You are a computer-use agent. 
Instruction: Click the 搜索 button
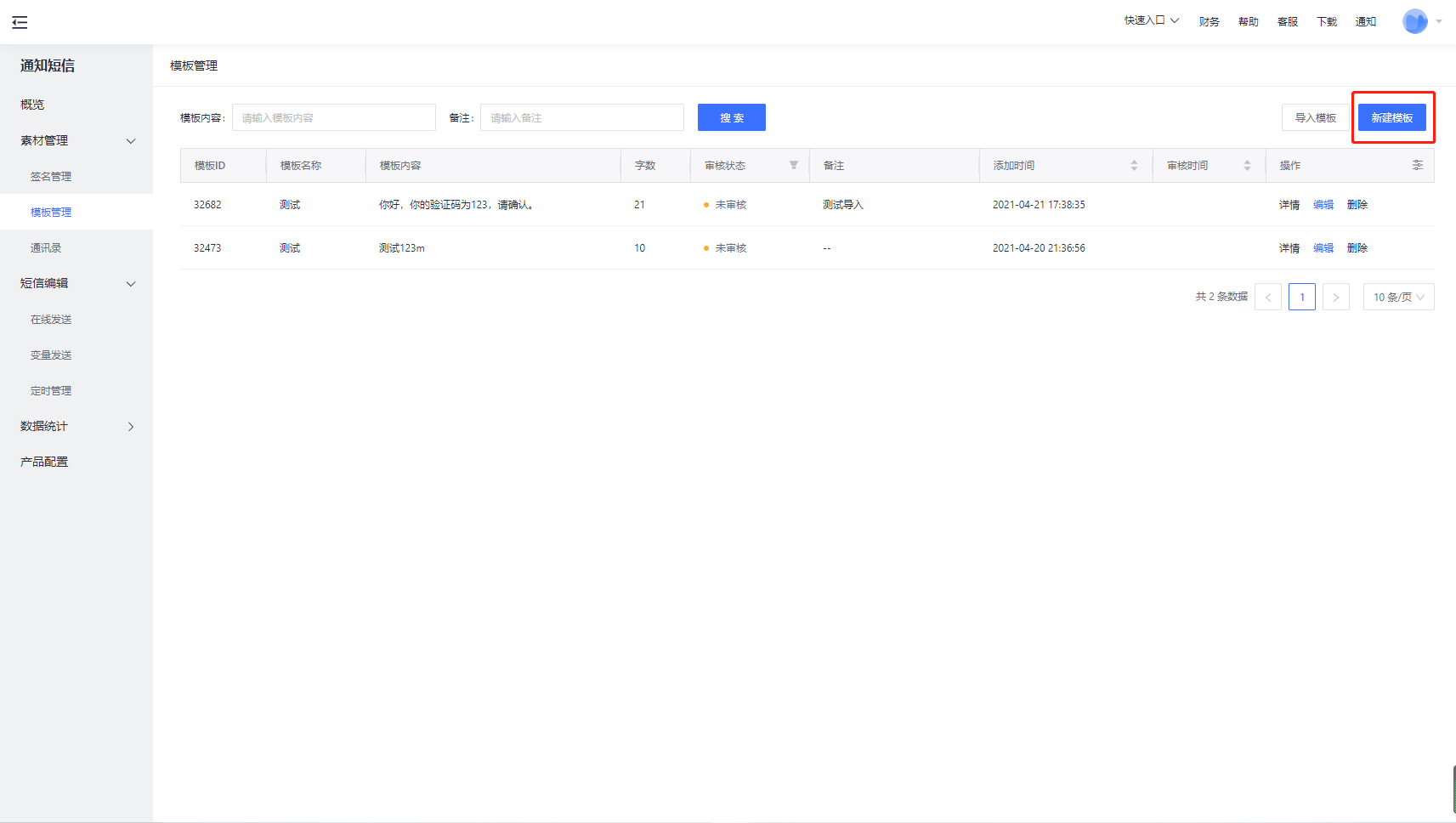pyautogui.click(x=731, y=117)
